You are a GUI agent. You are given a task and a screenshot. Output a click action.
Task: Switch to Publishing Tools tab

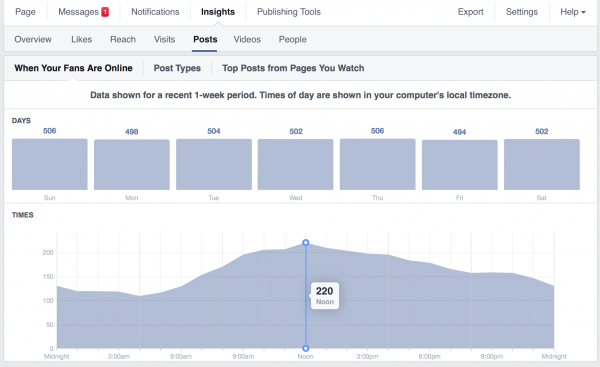click(x=289, y=12)
